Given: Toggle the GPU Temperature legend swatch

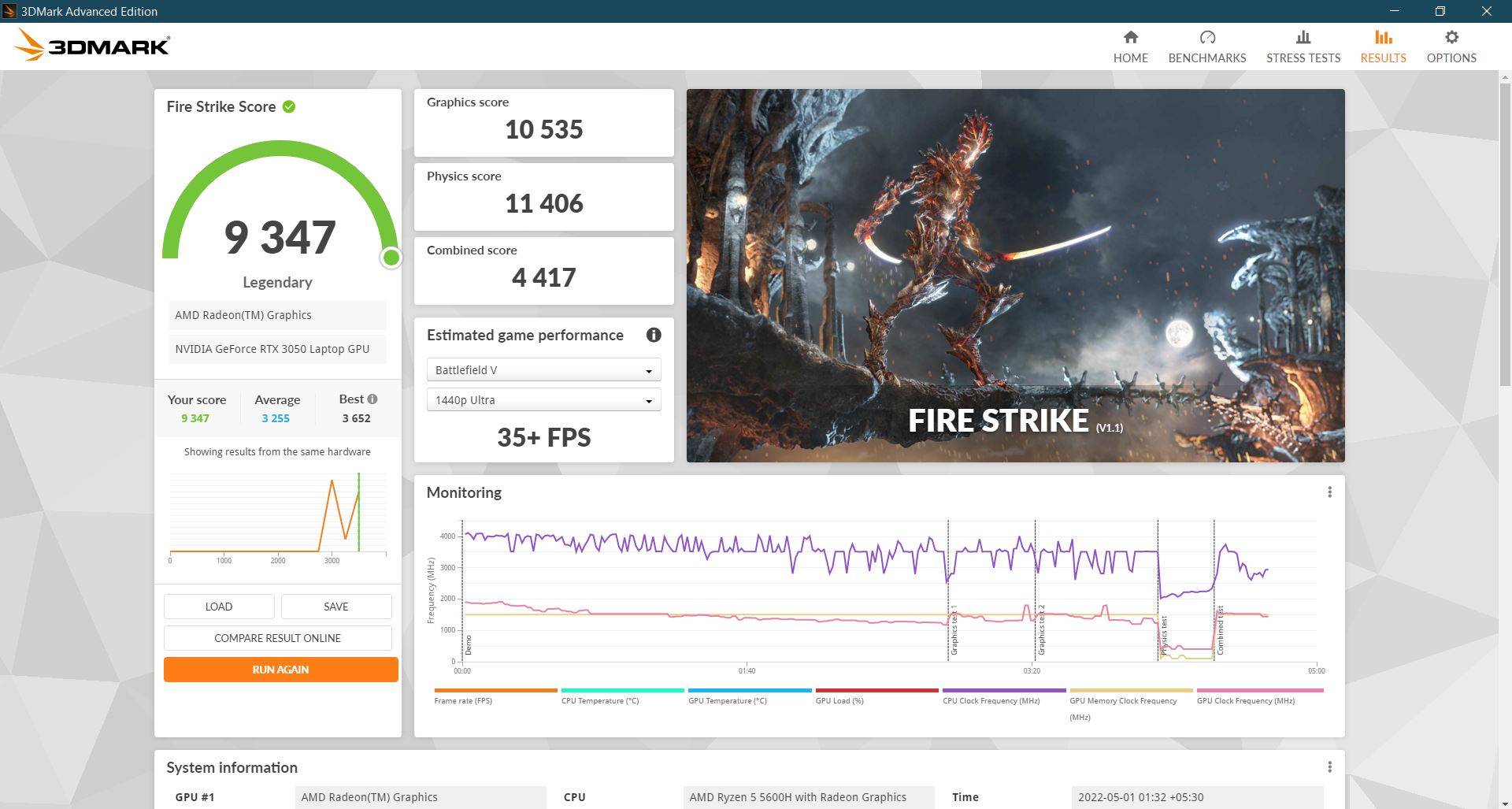Looking at the screenshot, I should click(750, 690).
